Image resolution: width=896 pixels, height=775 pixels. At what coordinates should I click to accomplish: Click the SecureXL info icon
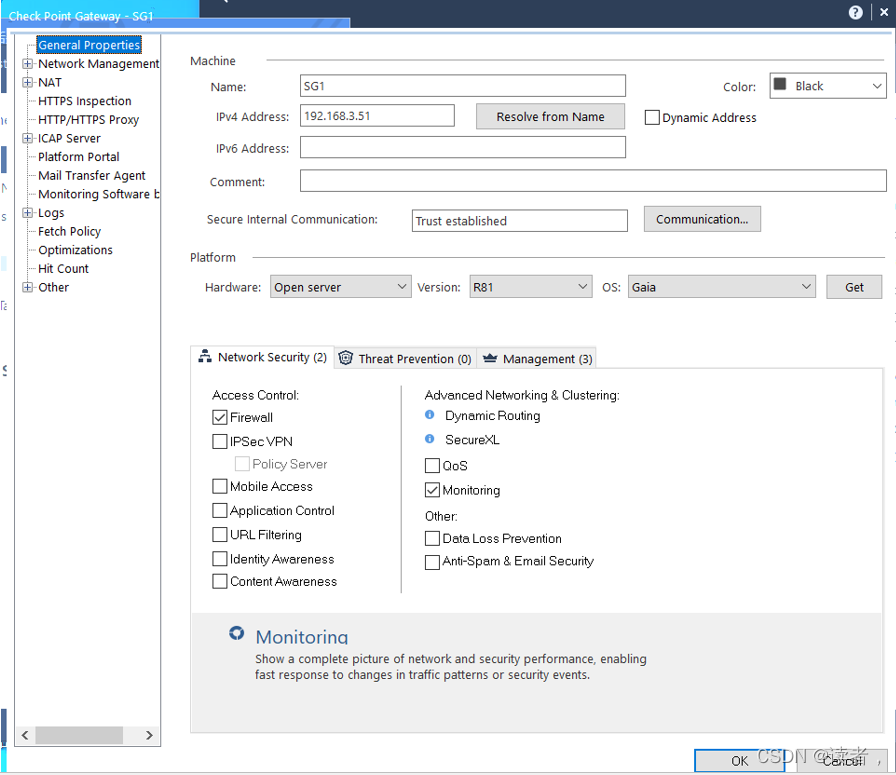[430, 439]
